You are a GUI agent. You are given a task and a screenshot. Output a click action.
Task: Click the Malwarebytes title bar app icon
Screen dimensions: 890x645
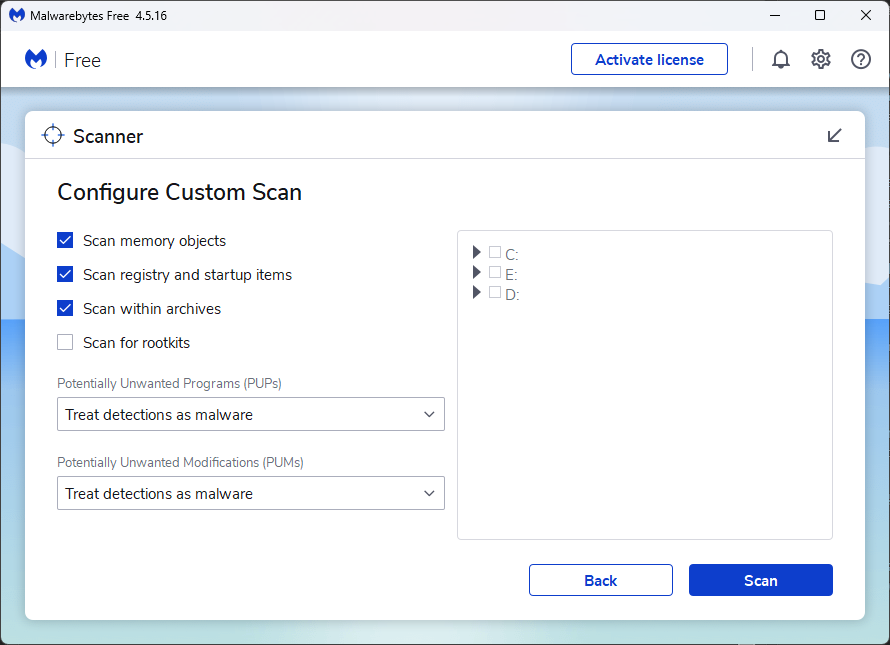(16, 15)
